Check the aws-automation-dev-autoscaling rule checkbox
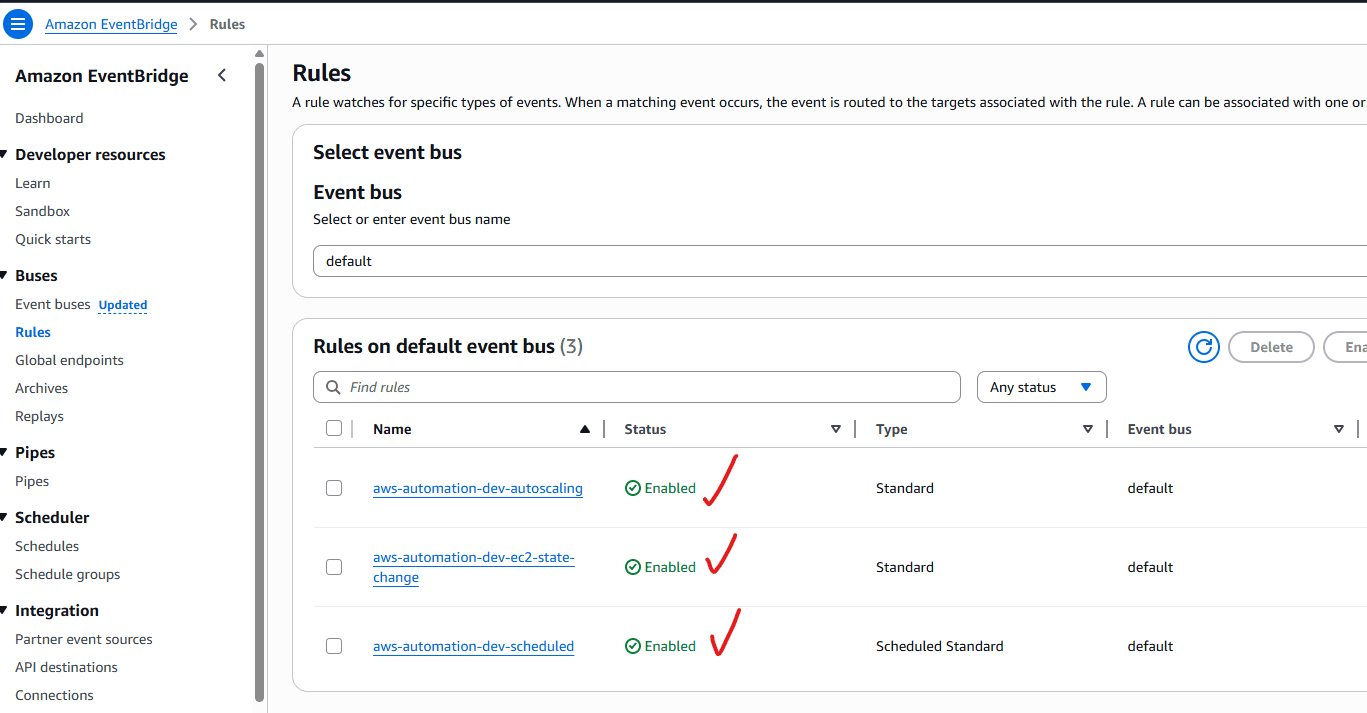The width and height of the screenshot is (1367, 713). (334, 488)
